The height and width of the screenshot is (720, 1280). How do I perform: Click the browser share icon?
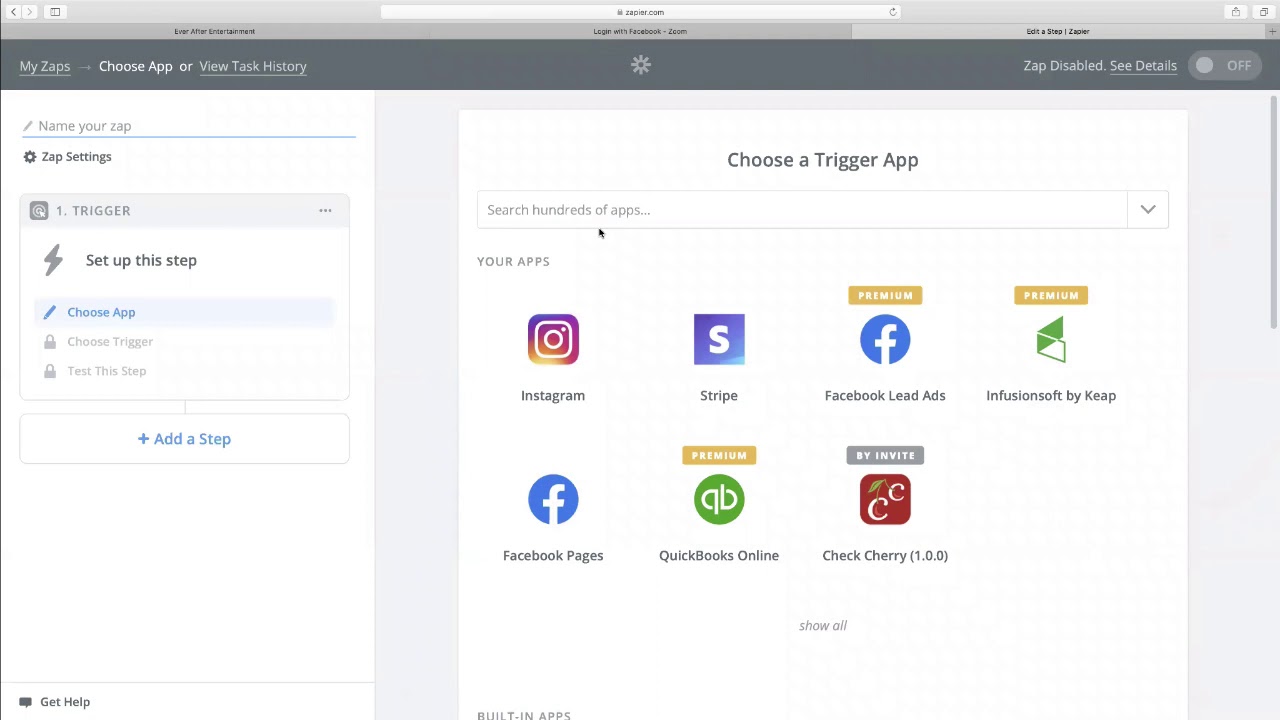pyautogui.click(x=1236, y=12)
